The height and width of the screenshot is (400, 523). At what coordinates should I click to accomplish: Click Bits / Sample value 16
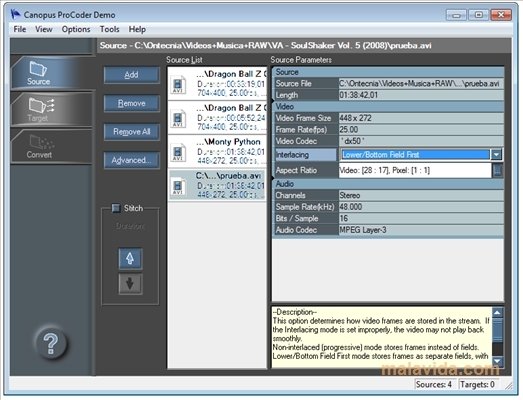pos(421,219)
